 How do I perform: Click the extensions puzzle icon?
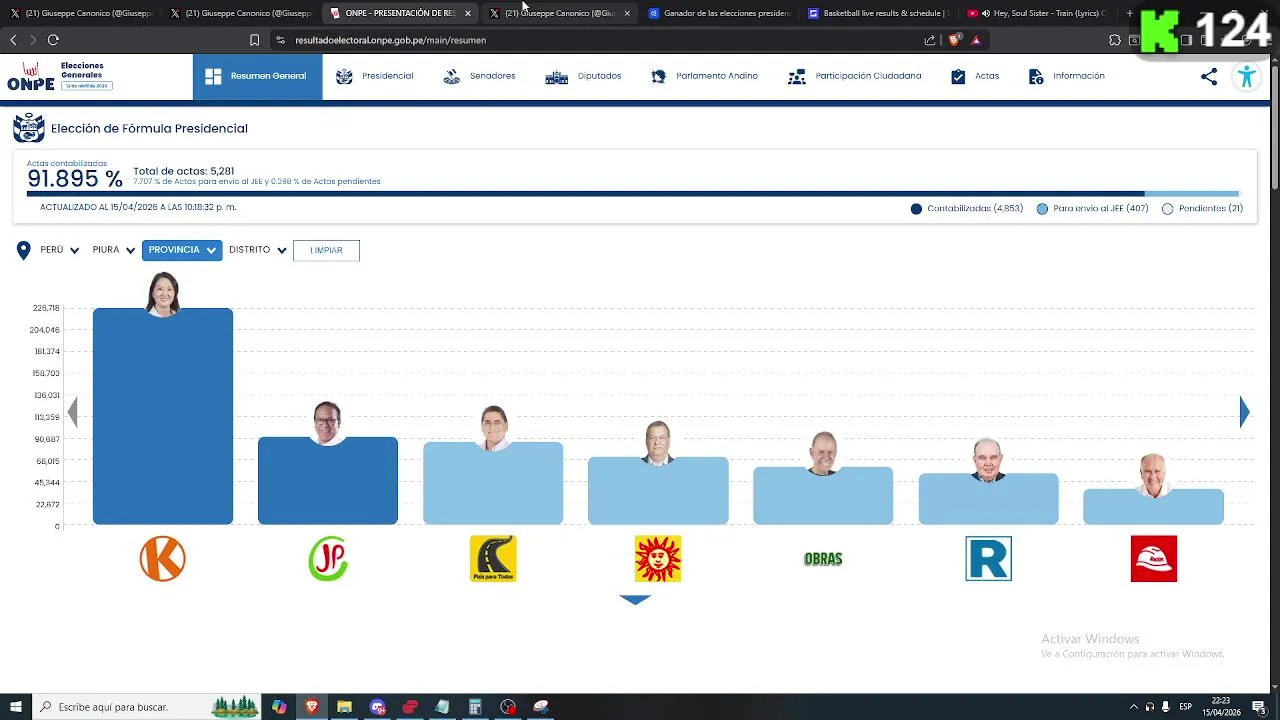[x=1114, y=40]
